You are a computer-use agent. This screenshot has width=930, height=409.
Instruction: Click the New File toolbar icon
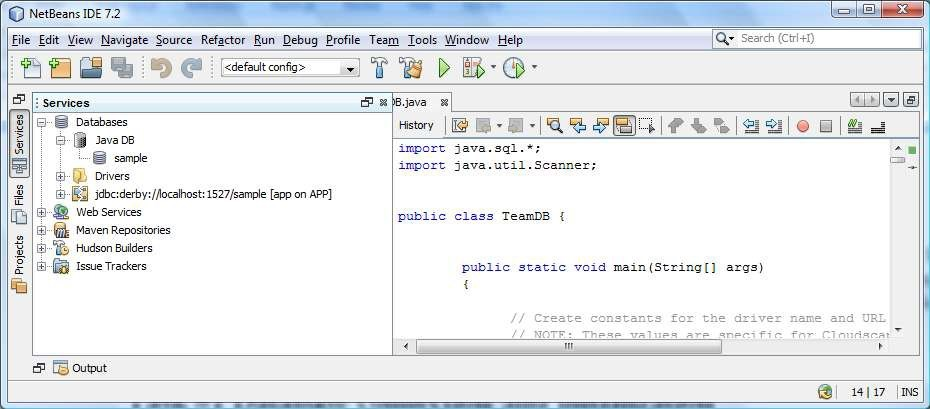pos(31,68)
